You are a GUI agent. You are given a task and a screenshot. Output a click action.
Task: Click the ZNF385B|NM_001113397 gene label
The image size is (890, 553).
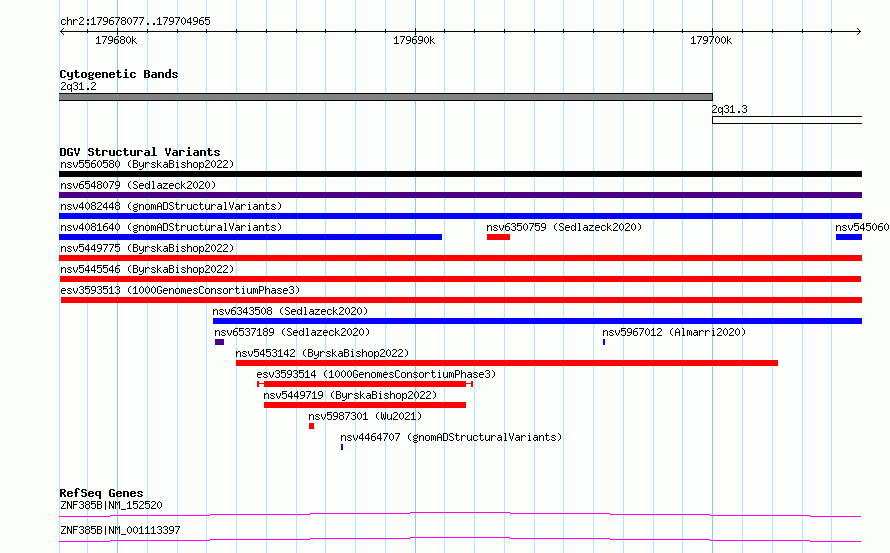pos(120,530)
